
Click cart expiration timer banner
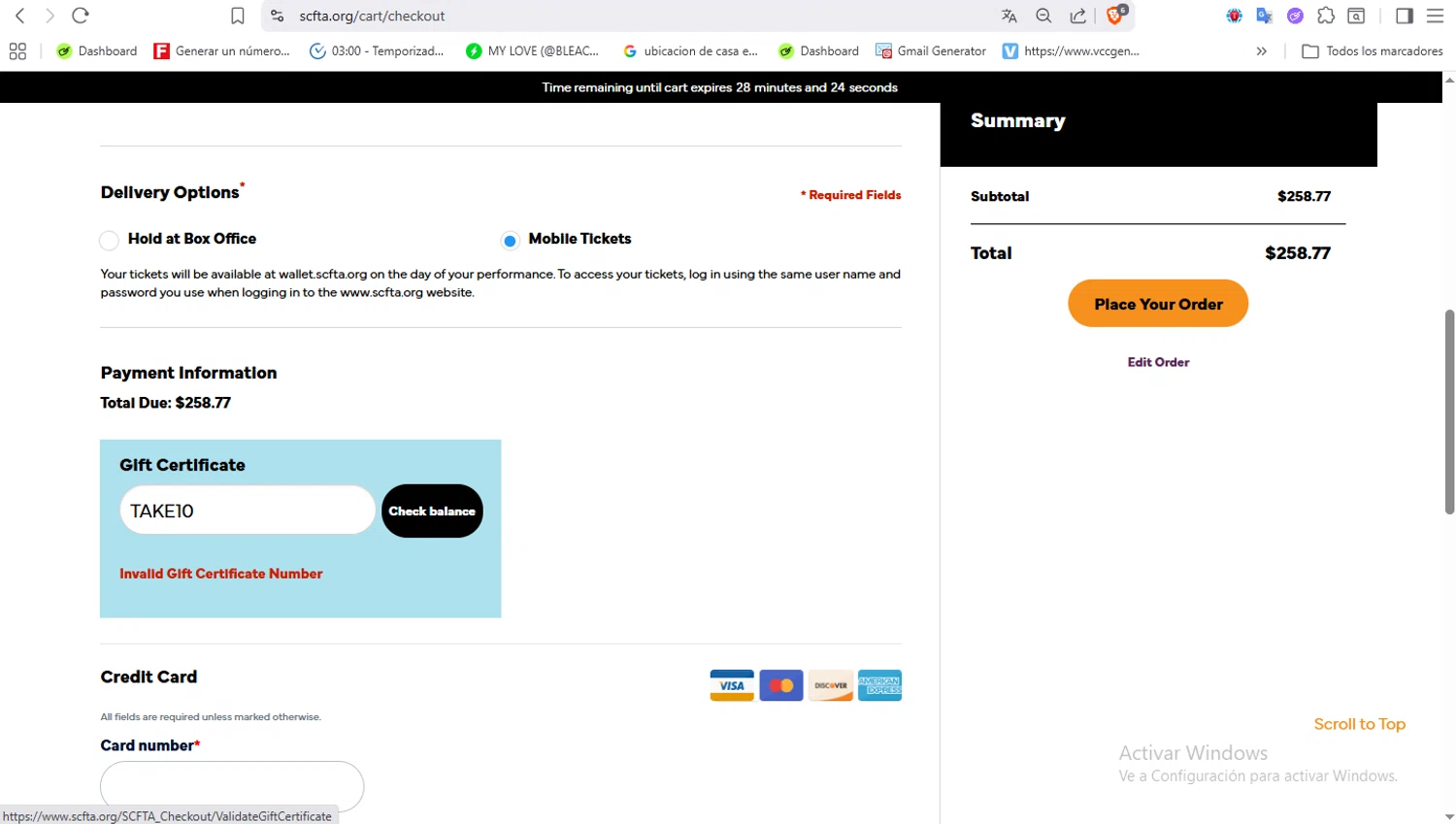click(720, 87)
